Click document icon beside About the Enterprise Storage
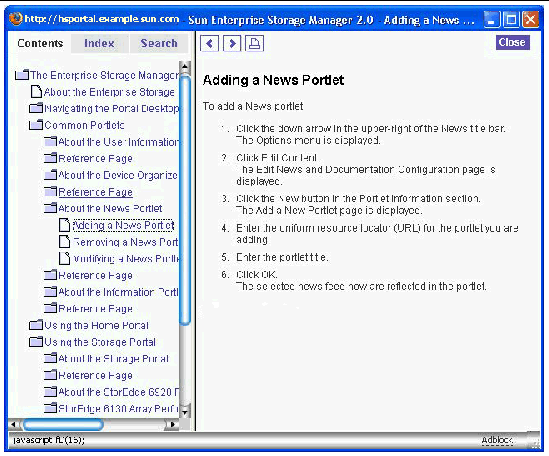 pos(36,92)
